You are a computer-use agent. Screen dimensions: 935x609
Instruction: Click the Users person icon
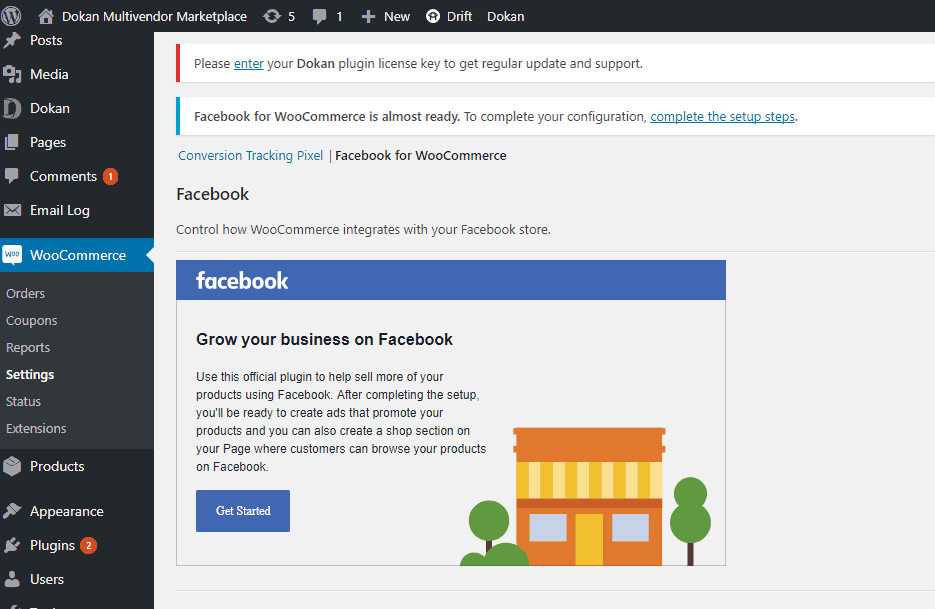12,579
